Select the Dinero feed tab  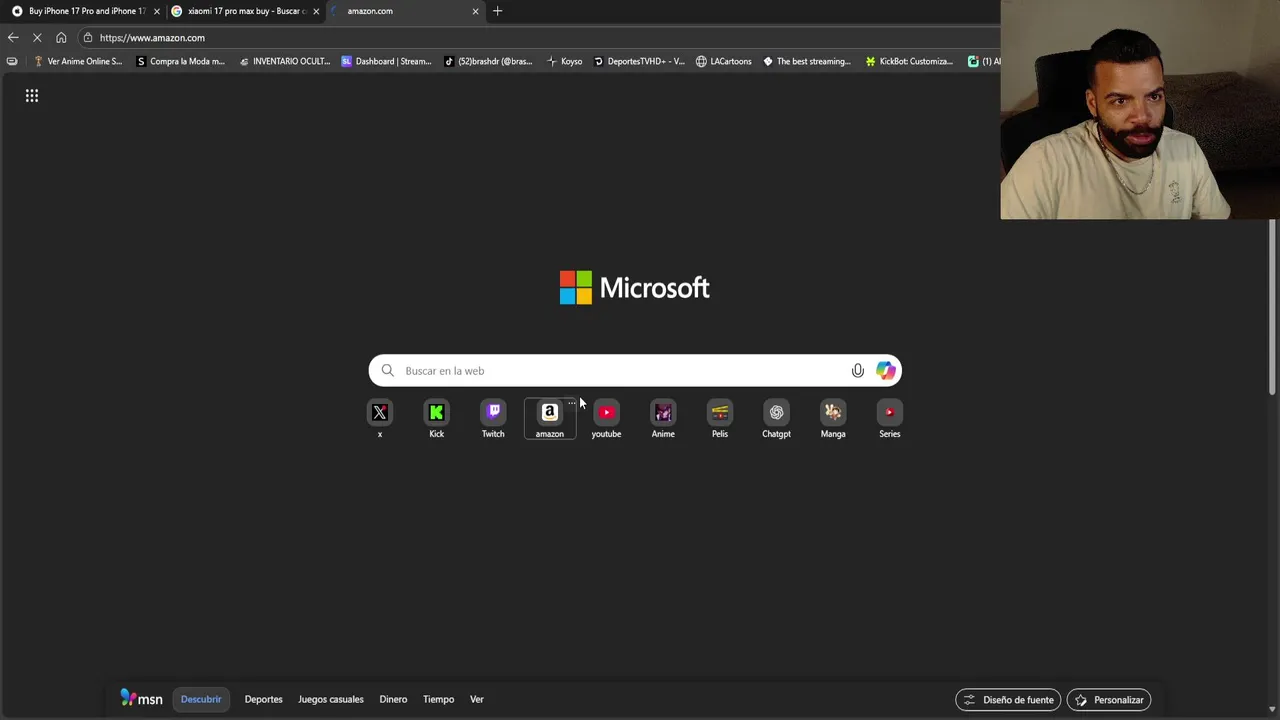(x=393, y=699)
